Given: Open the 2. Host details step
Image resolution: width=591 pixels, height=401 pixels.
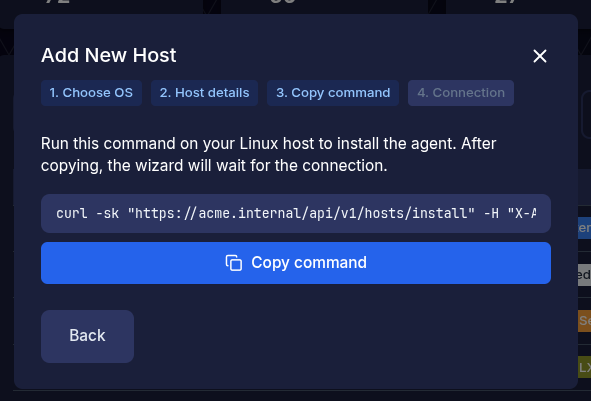Looking at the screenshot, I should (204, 93).
